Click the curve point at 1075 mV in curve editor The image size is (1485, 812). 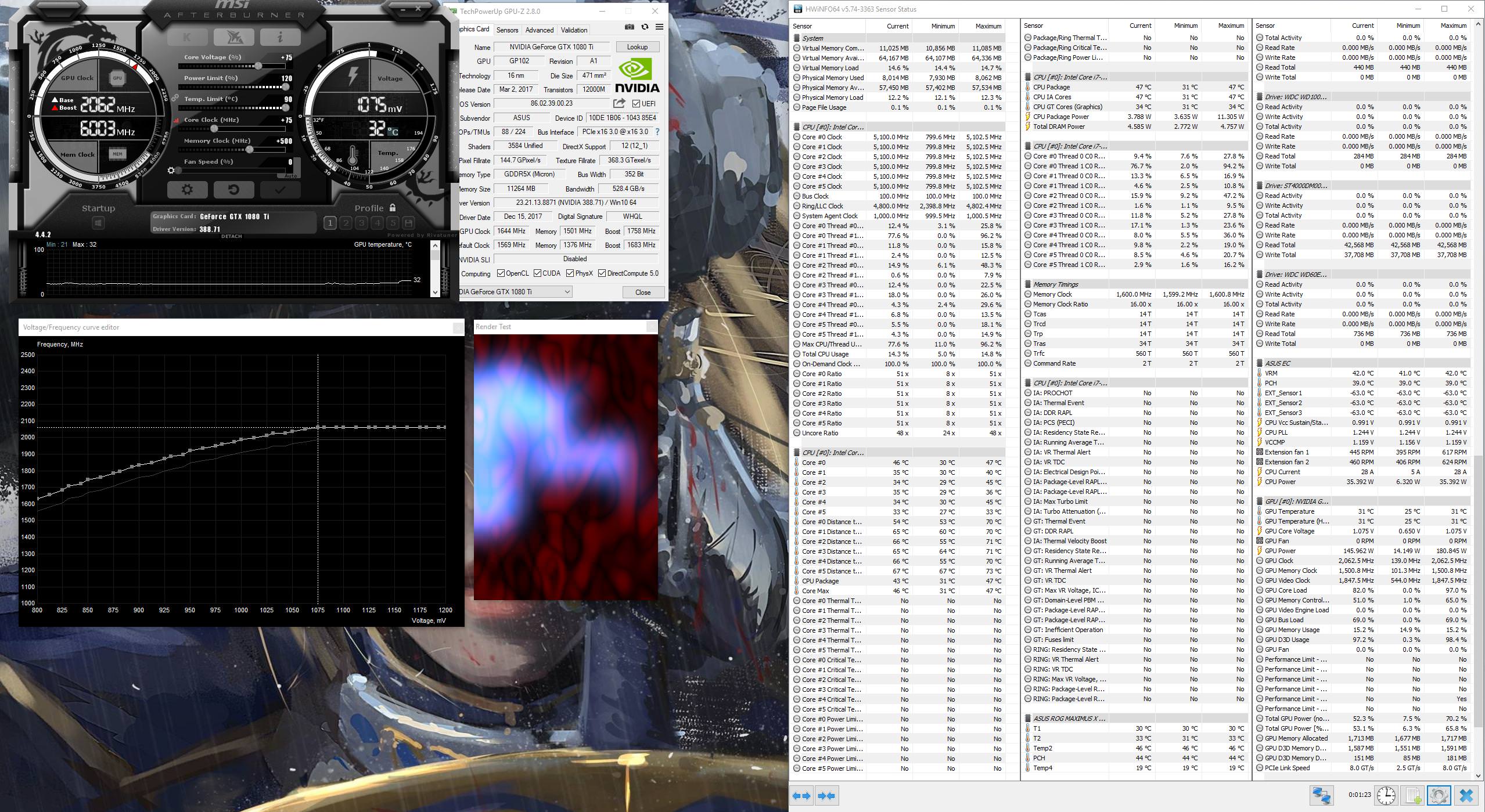click(318, 428)
